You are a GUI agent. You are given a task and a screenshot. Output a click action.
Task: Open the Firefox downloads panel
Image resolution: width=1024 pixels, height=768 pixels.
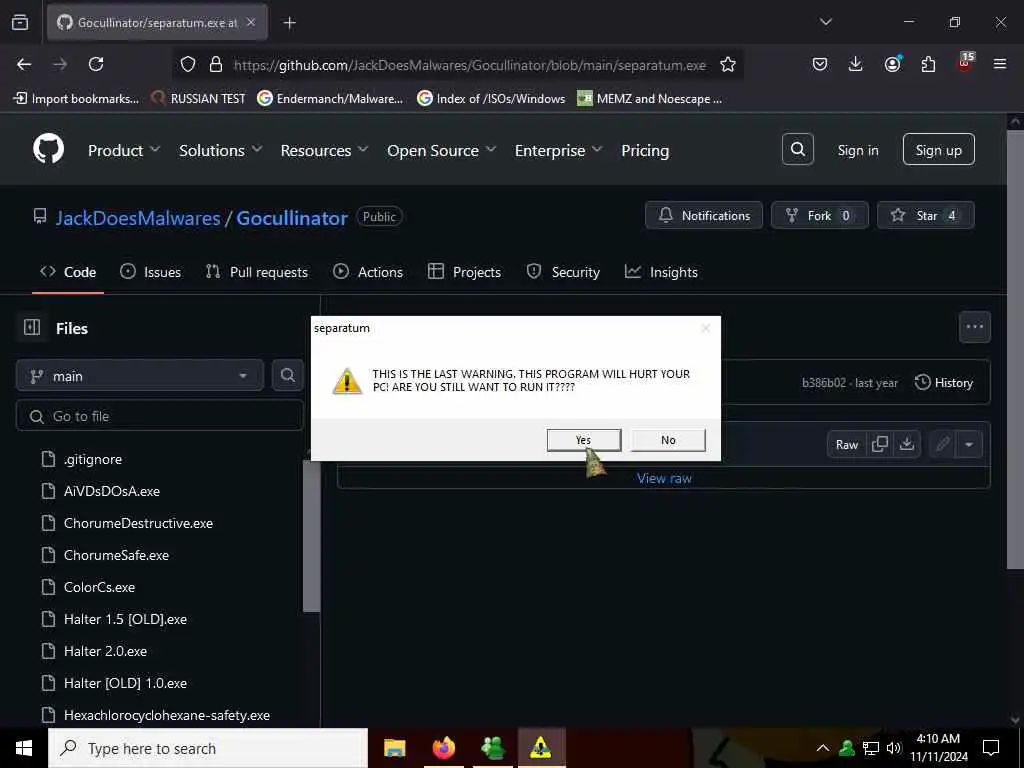click(x=856, y=64)
